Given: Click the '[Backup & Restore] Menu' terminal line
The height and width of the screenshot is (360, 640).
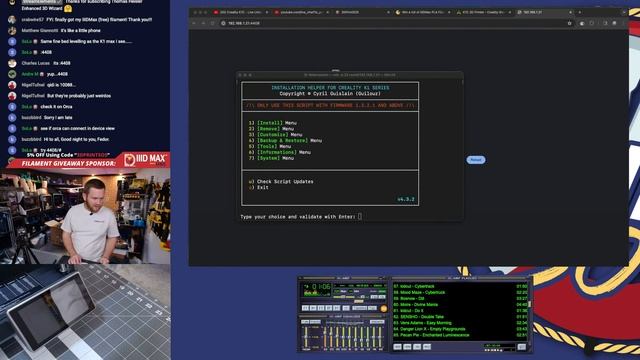Looking at the screenshot, I should tap(285, 140).
